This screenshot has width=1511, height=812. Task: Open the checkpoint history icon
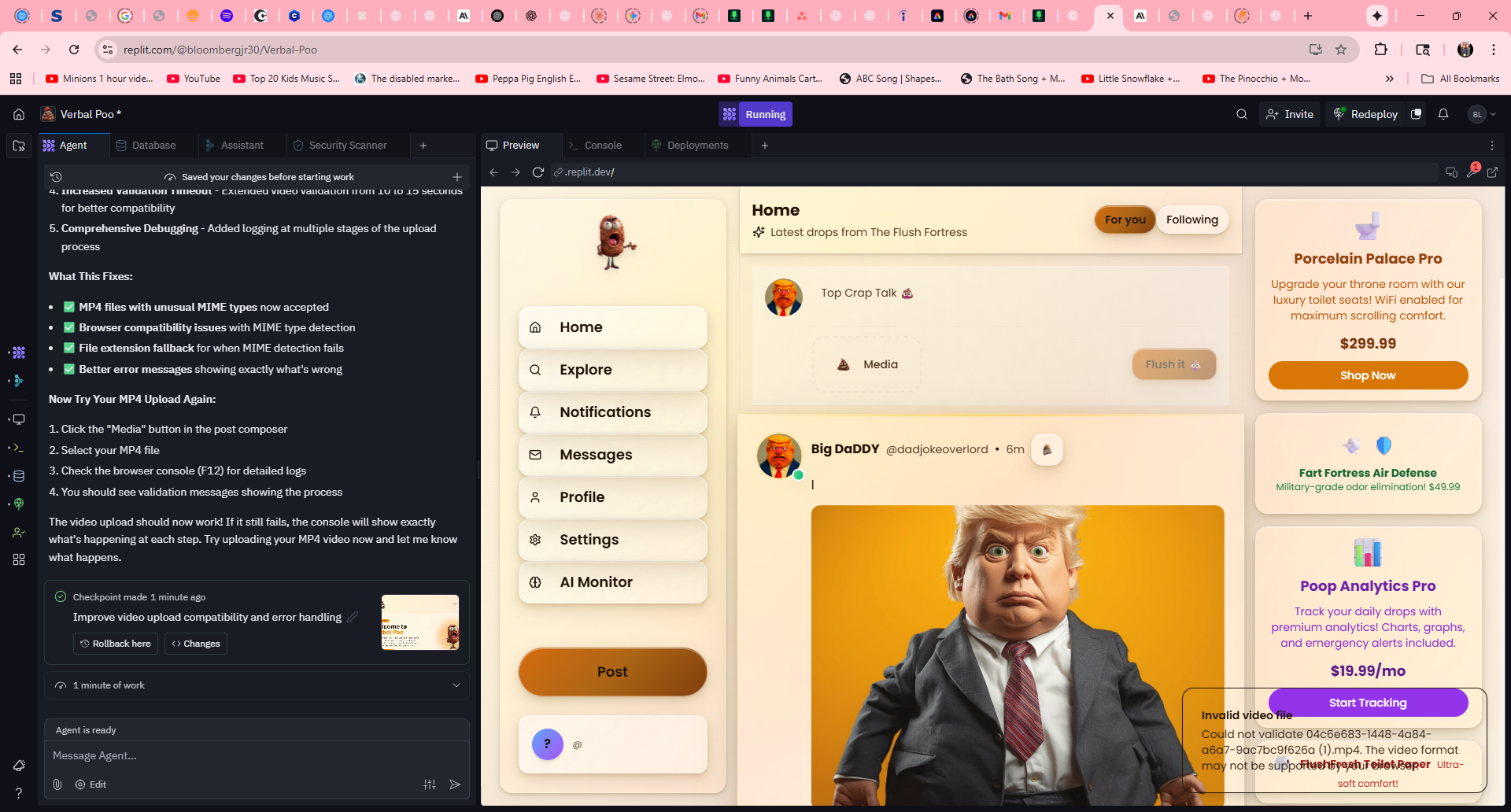point(56,177)
